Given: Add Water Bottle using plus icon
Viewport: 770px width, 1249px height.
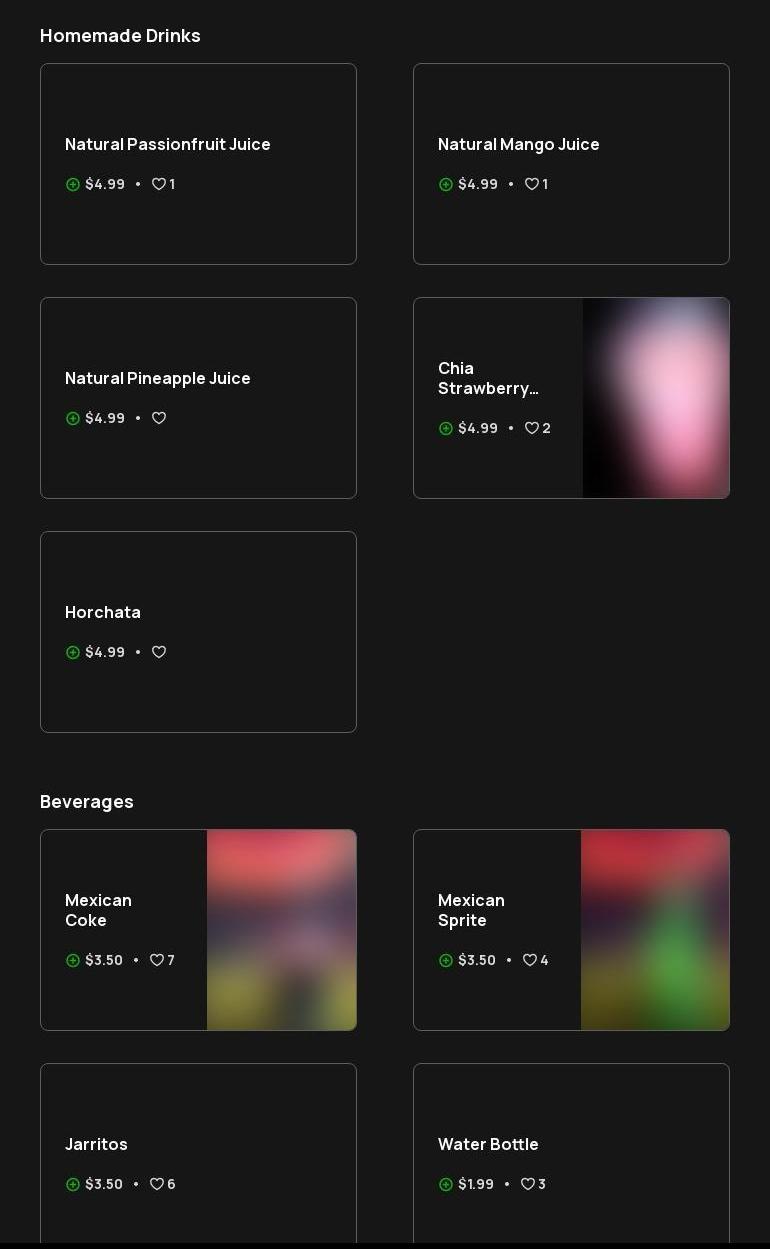Looking at the screenshot, I should 445,1184.
